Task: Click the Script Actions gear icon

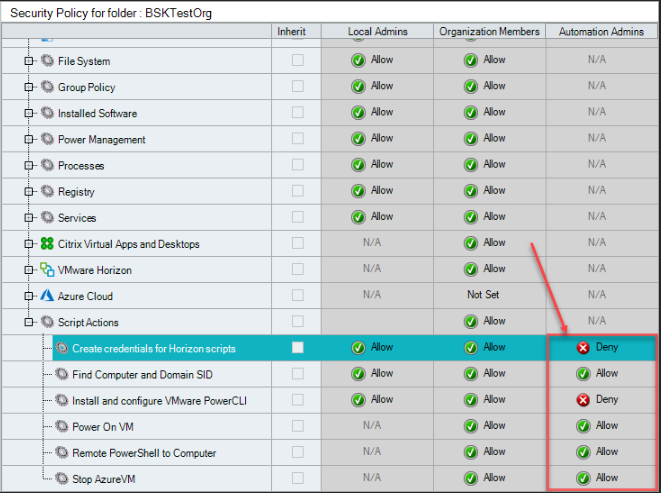Action: [x=47, y=322]
